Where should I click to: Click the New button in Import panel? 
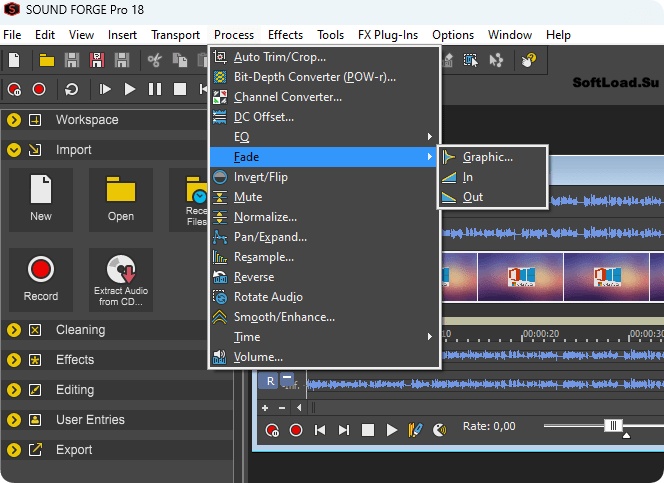coord(41,200)
